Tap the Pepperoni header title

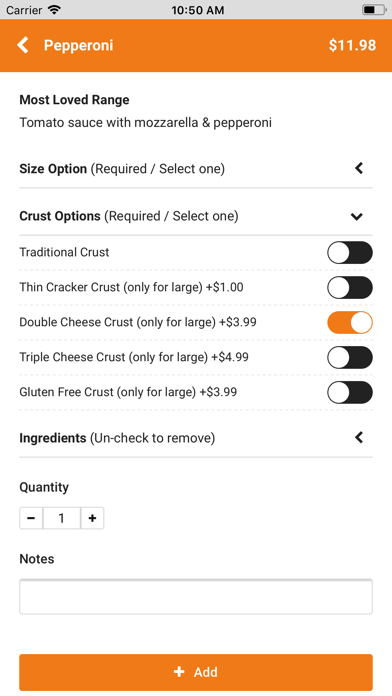[x=79, y=45]
